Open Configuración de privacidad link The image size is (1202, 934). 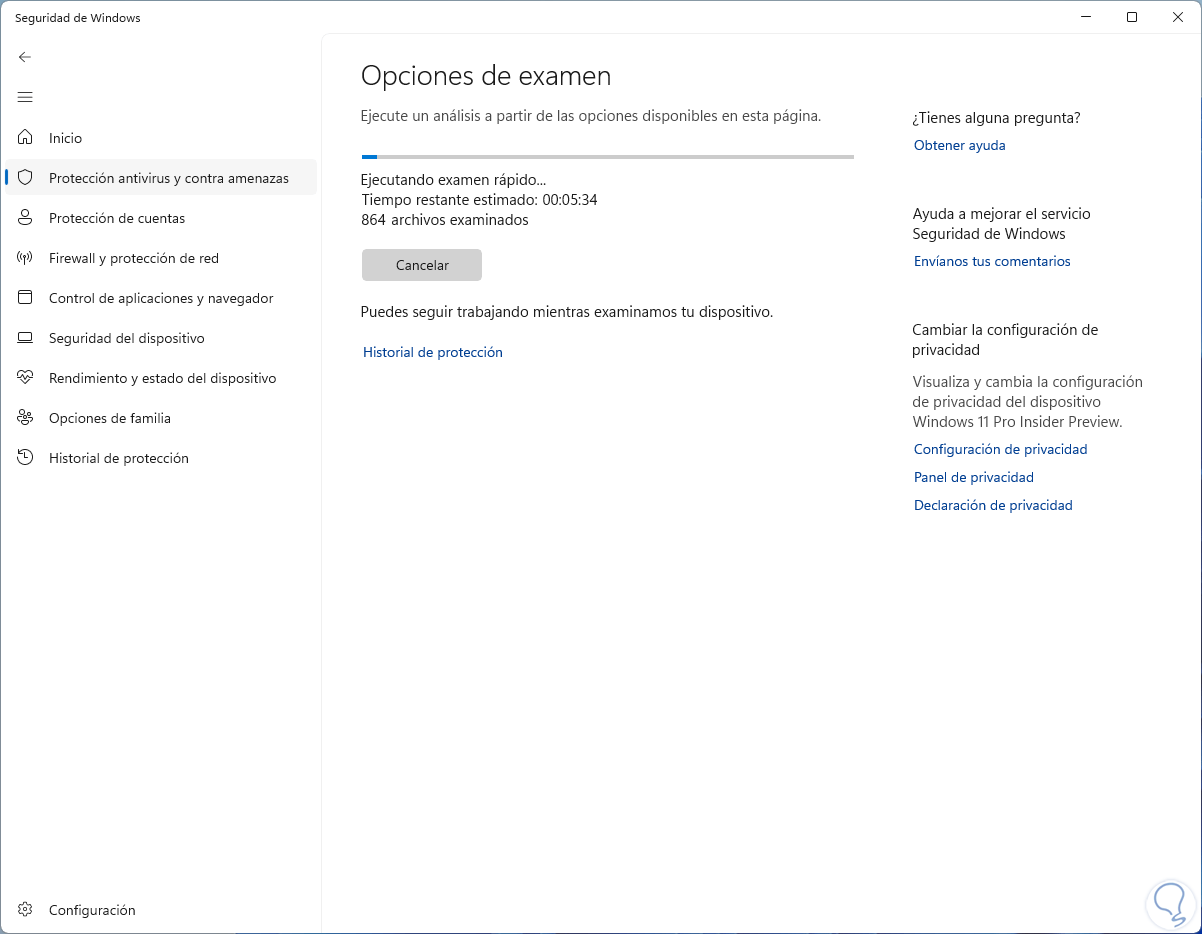click(x=1001, y=449)
